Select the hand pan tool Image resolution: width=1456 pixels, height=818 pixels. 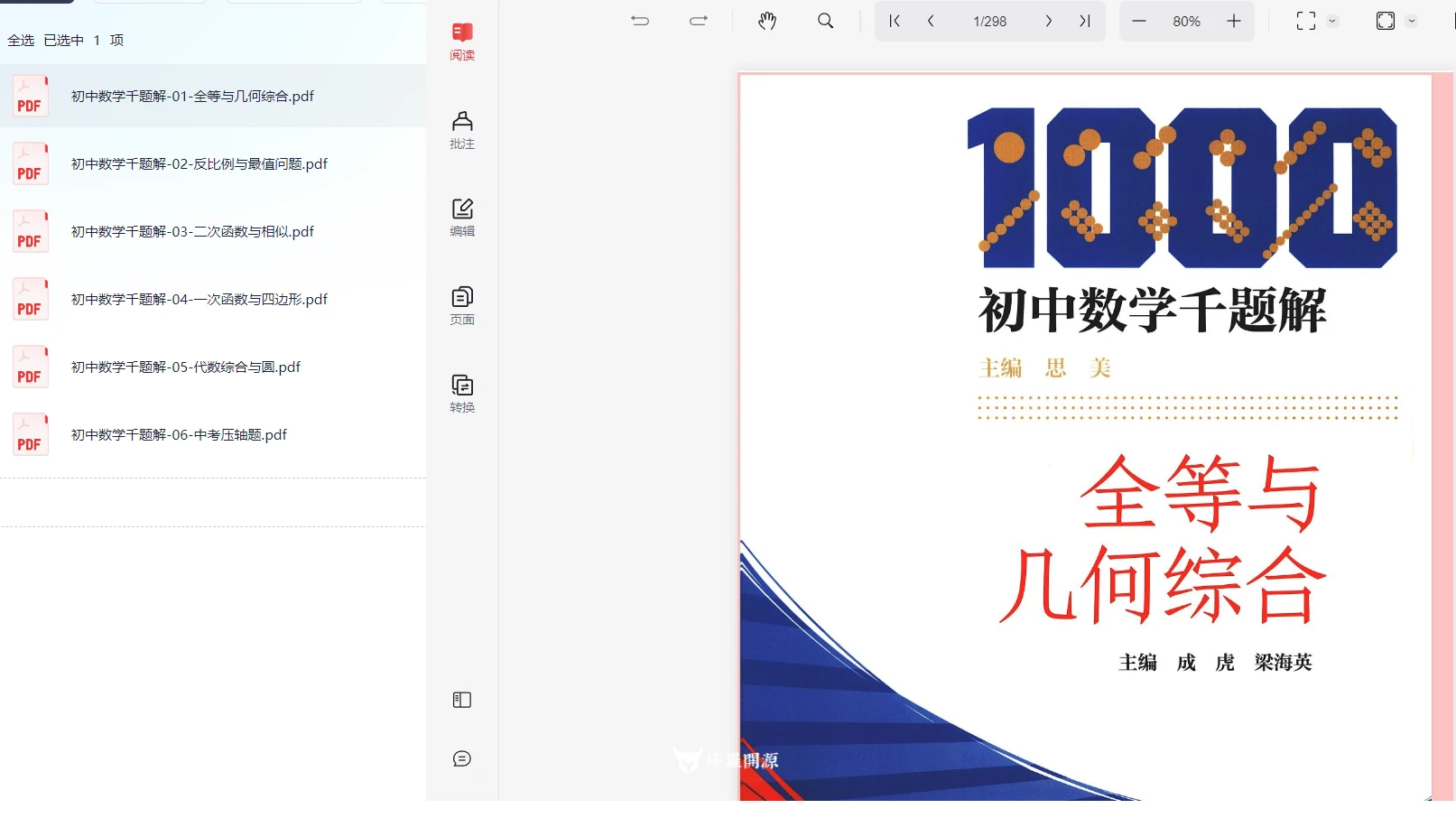point(767,21)
